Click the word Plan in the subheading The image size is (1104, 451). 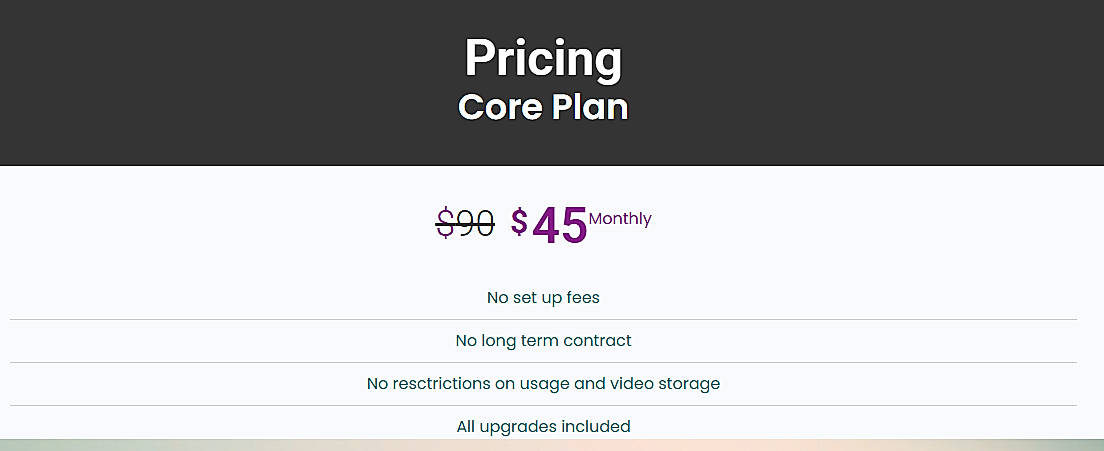point(585,107)
